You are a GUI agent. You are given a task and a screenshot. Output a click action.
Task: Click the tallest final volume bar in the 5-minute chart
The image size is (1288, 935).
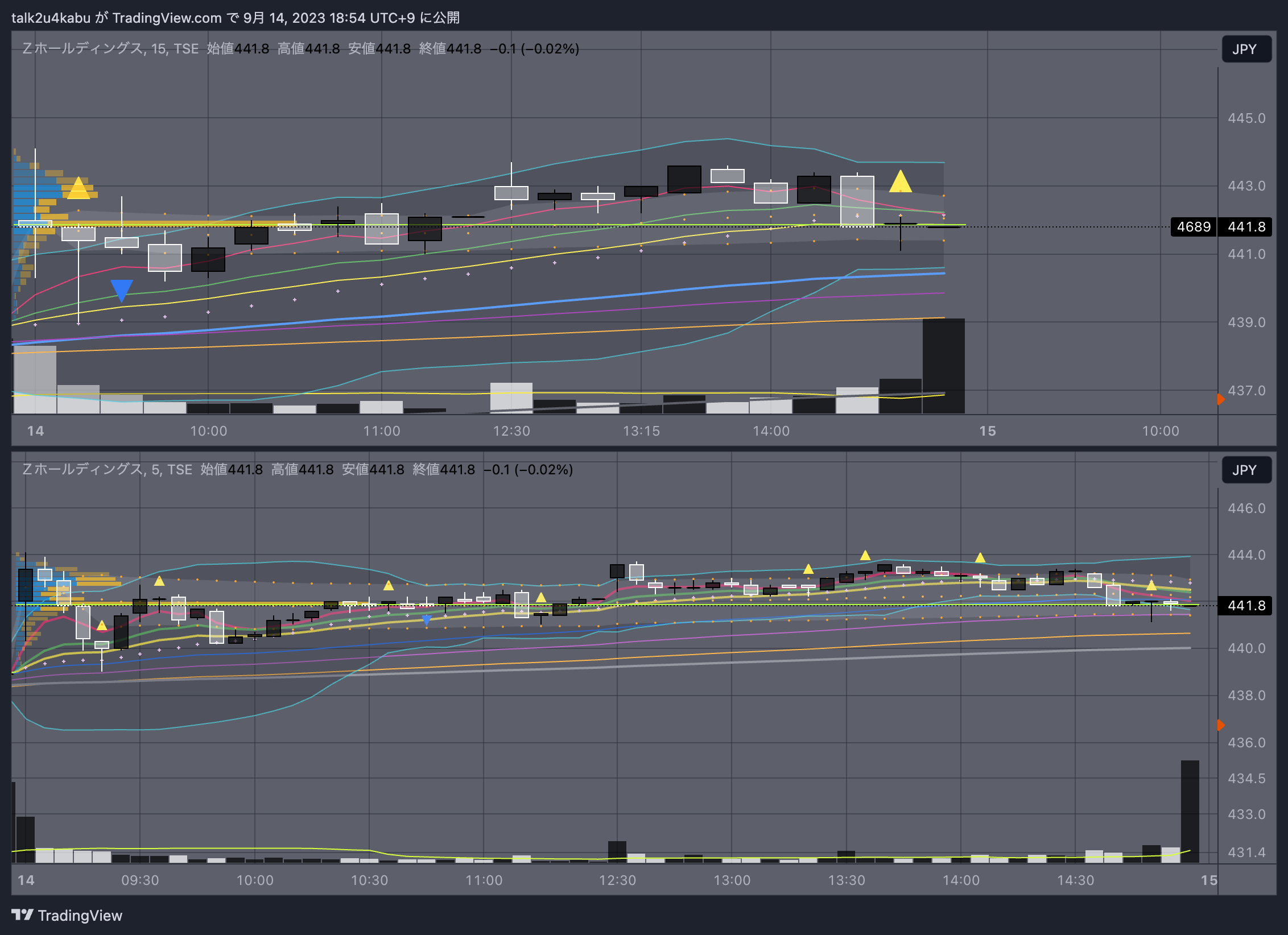1190,812
